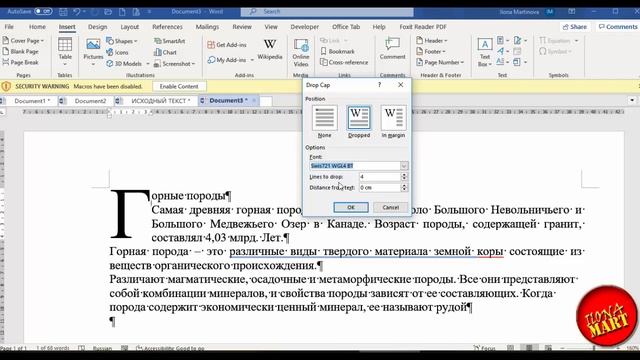
Task: Click the Icons insert button
Action: (118, 52)
